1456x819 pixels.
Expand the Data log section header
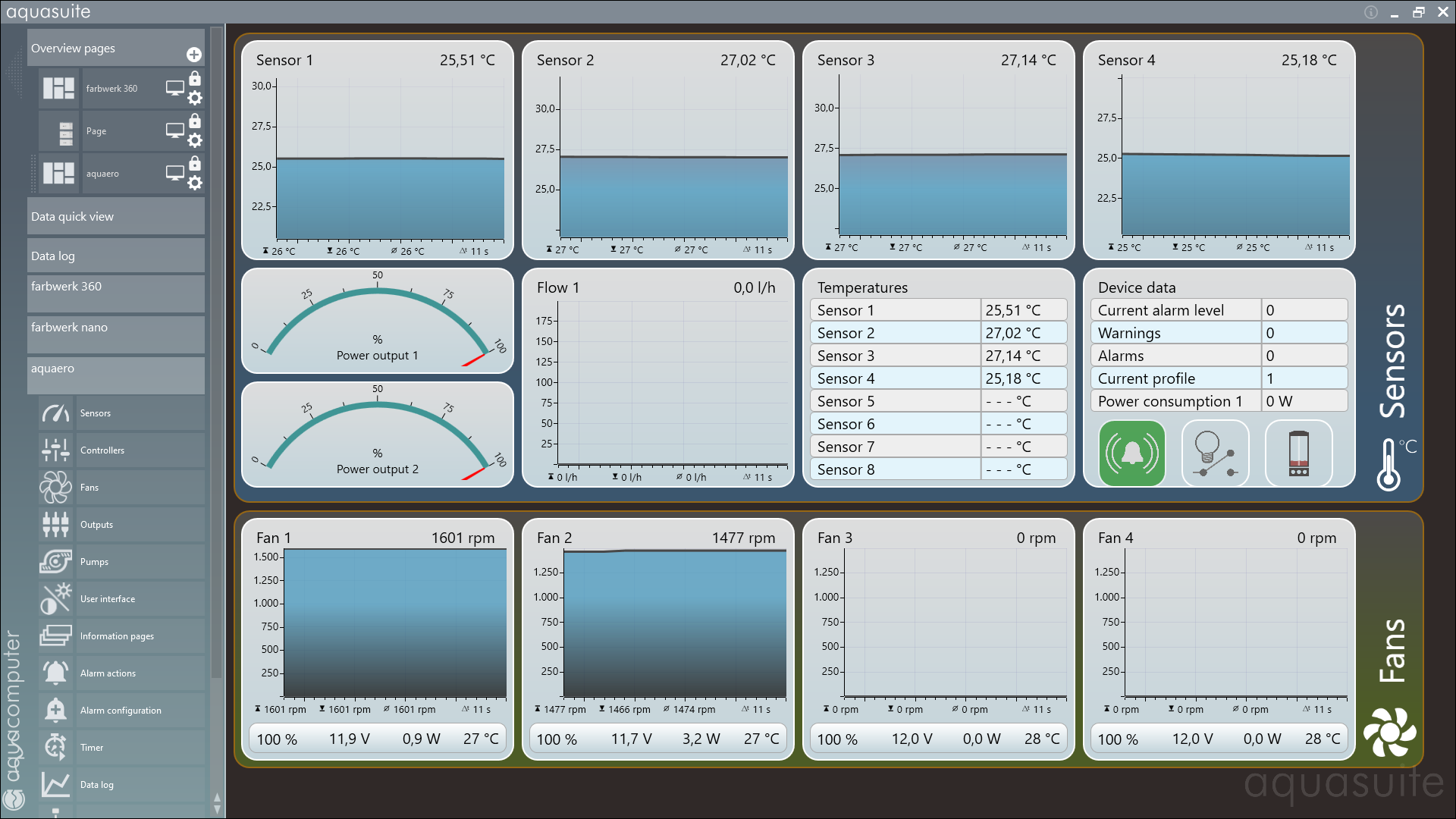(x=116, y=256)
